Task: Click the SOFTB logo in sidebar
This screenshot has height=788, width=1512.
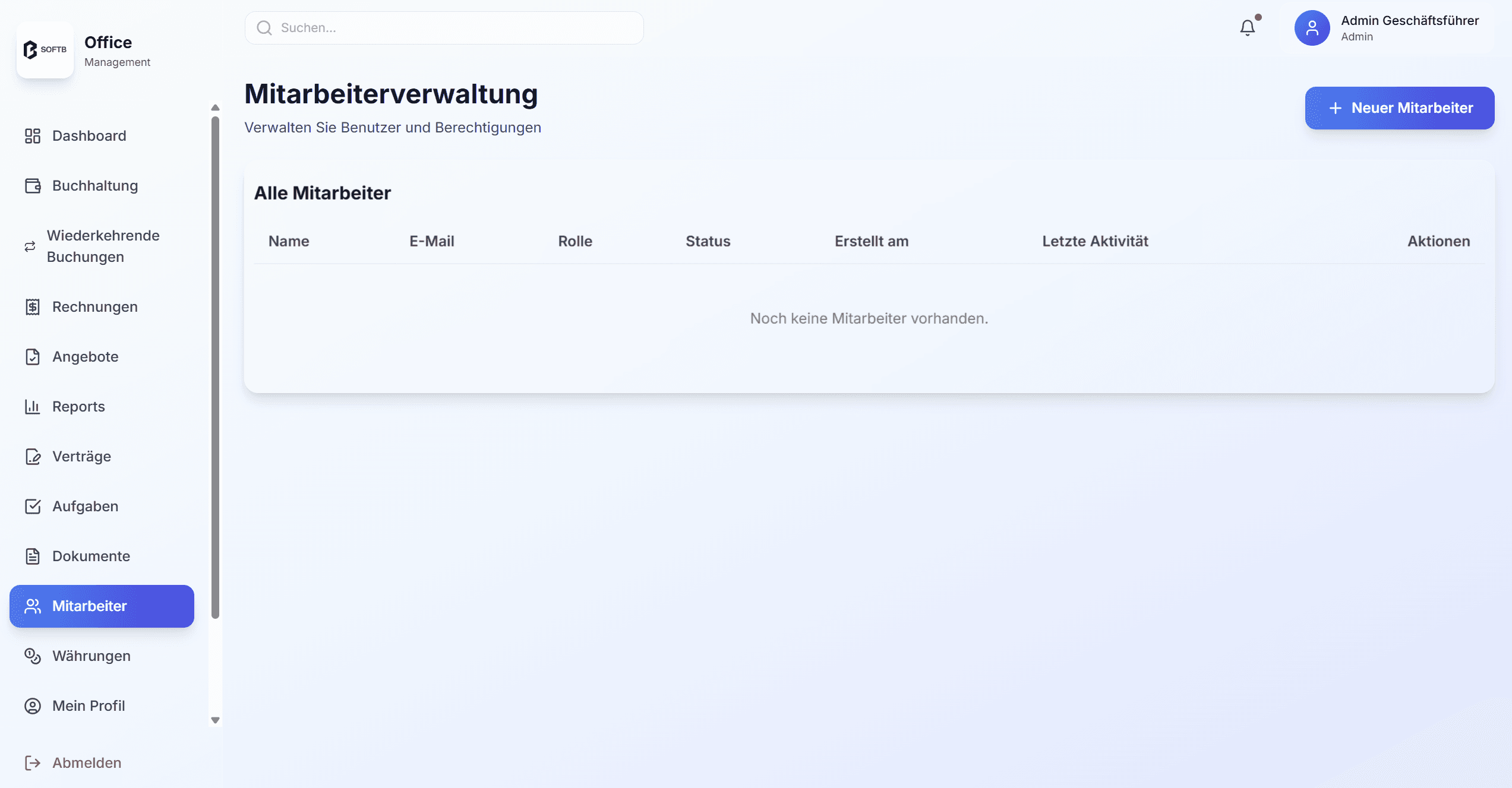Action: [45, 50]
